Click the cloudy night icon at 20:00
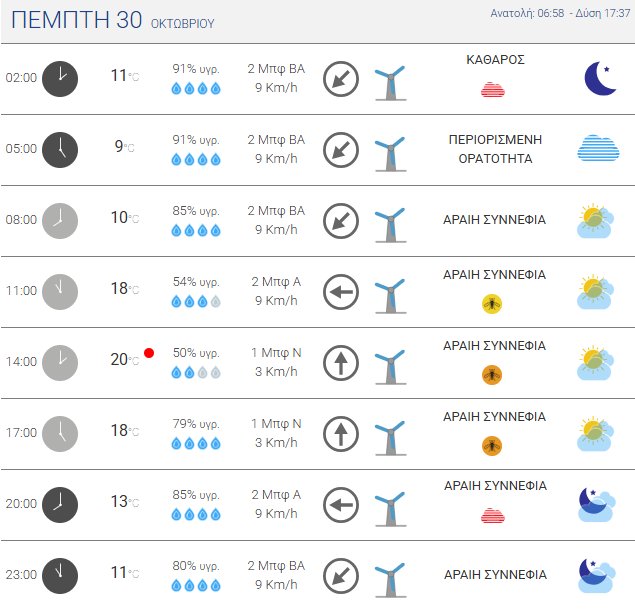The height and width of the screenshot is (611, 635). coord(597,505)
